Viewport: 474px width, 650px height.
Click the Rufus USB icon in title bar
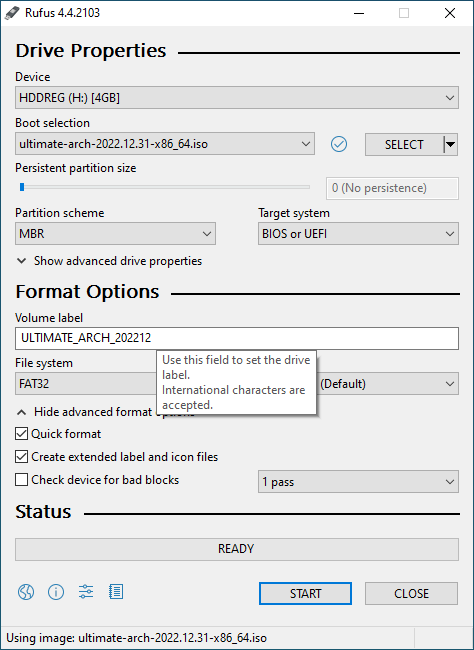(x=12, y=13)
